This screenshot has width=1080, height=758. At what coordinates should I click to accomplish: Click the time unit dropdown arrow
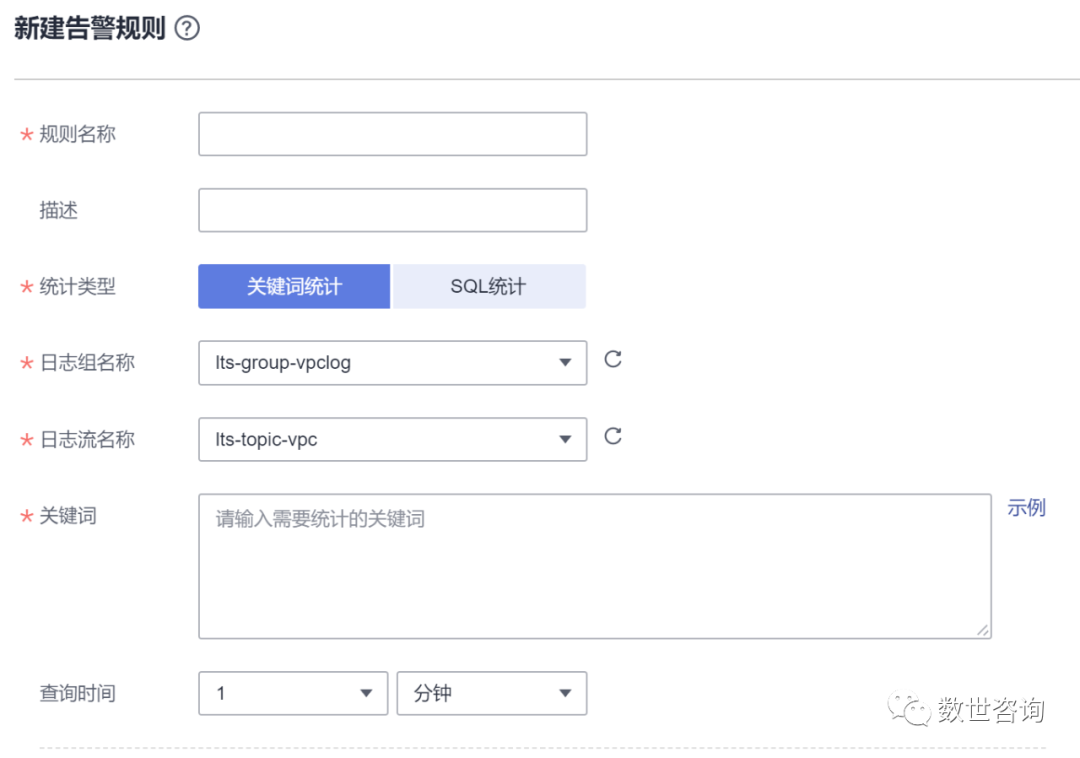pyautogui.click(x=565, y=693)
